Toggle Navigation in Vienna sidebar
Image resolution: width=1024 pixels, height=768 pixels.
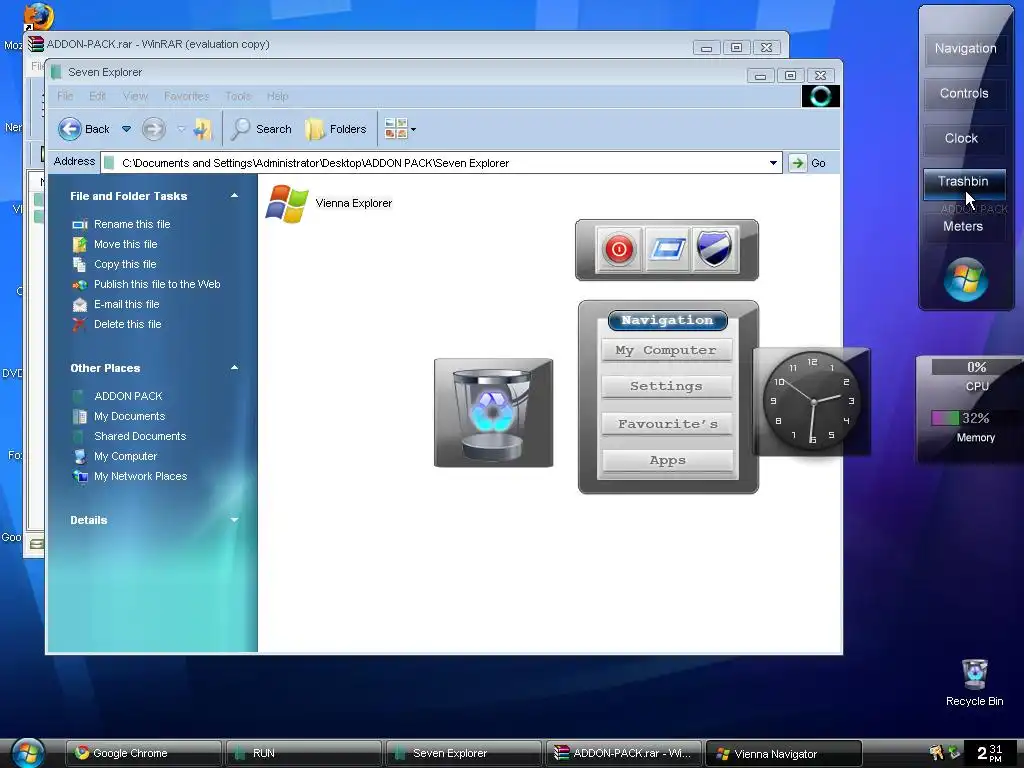pos(965,49)
